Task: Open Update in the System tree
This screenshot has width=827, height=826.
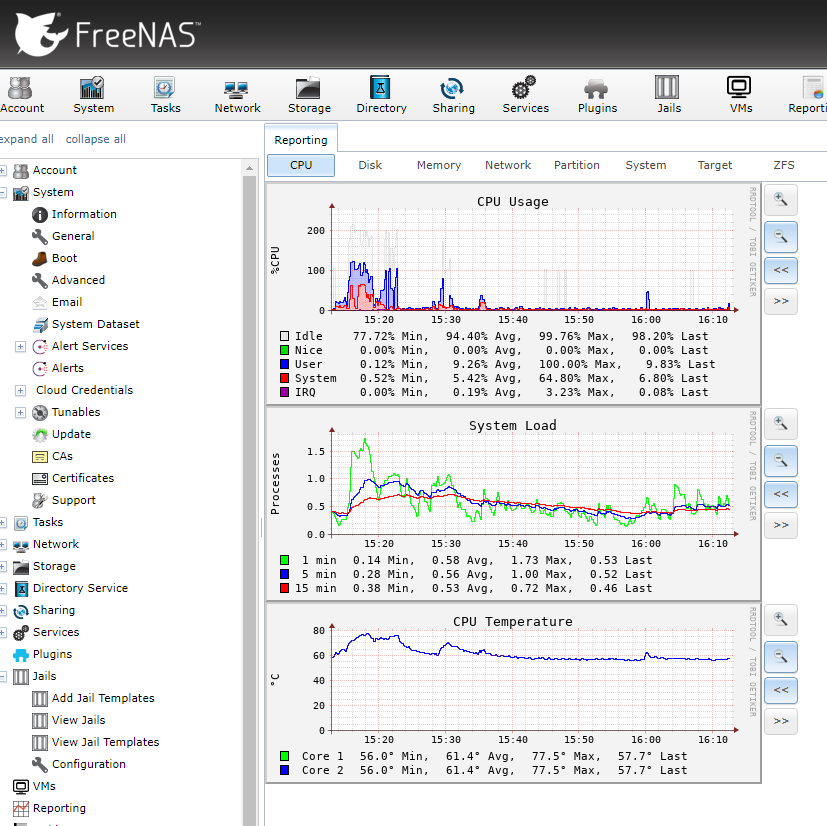Action: [61, 434]
